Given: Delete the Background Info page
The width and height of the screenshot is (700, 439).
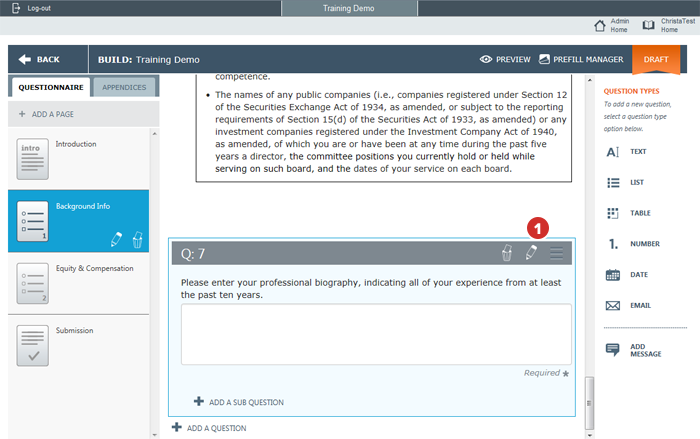Looking at the screenshot, I should [137, 238].
